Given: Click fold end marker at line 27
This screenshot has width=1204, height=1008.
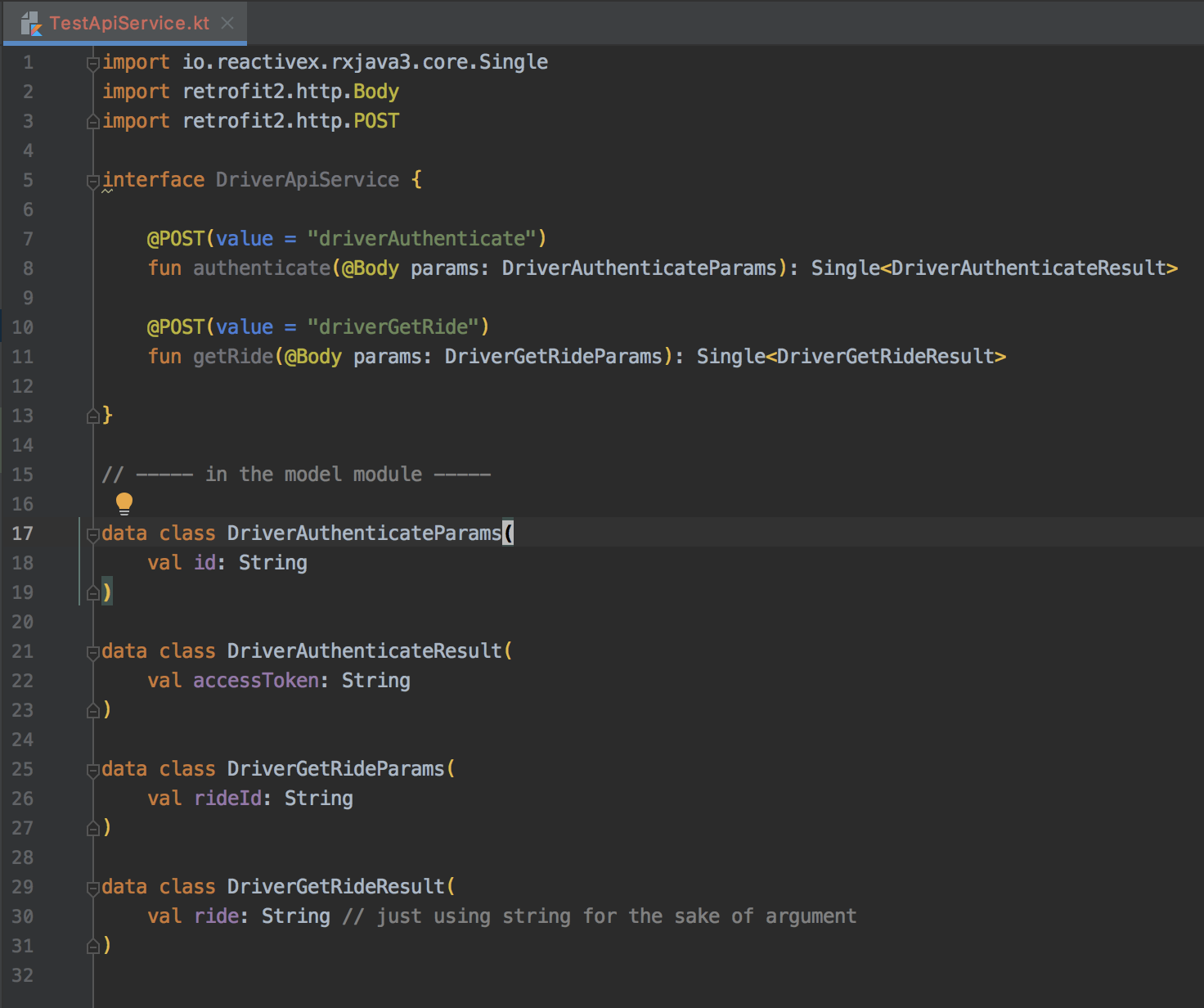Looking at the screenshot, I should 93,829.
